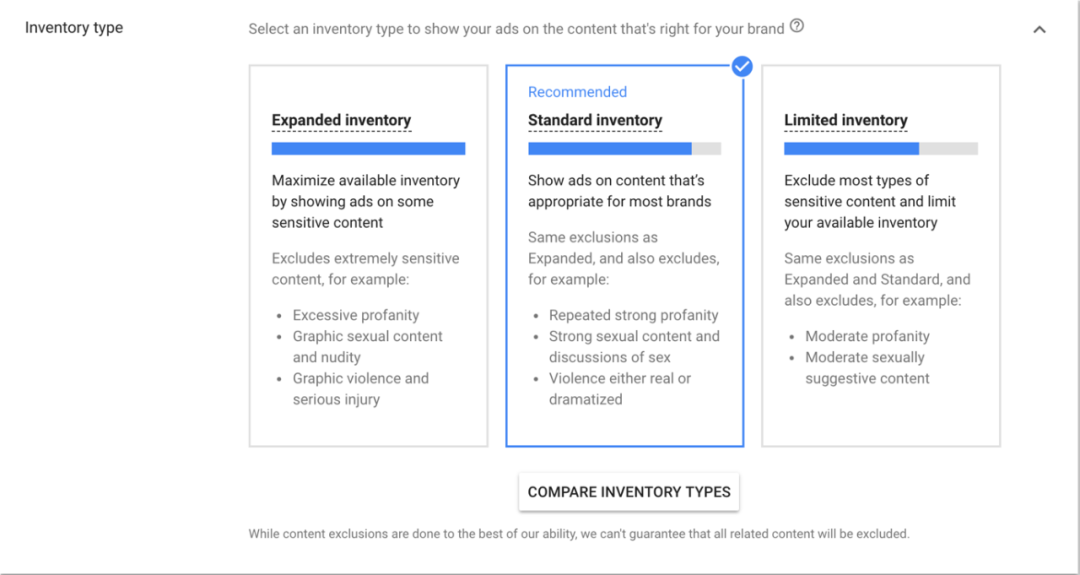Click the help question mark icon
The height and width of the screenshot is (575, 1080).
coord(797,27)
